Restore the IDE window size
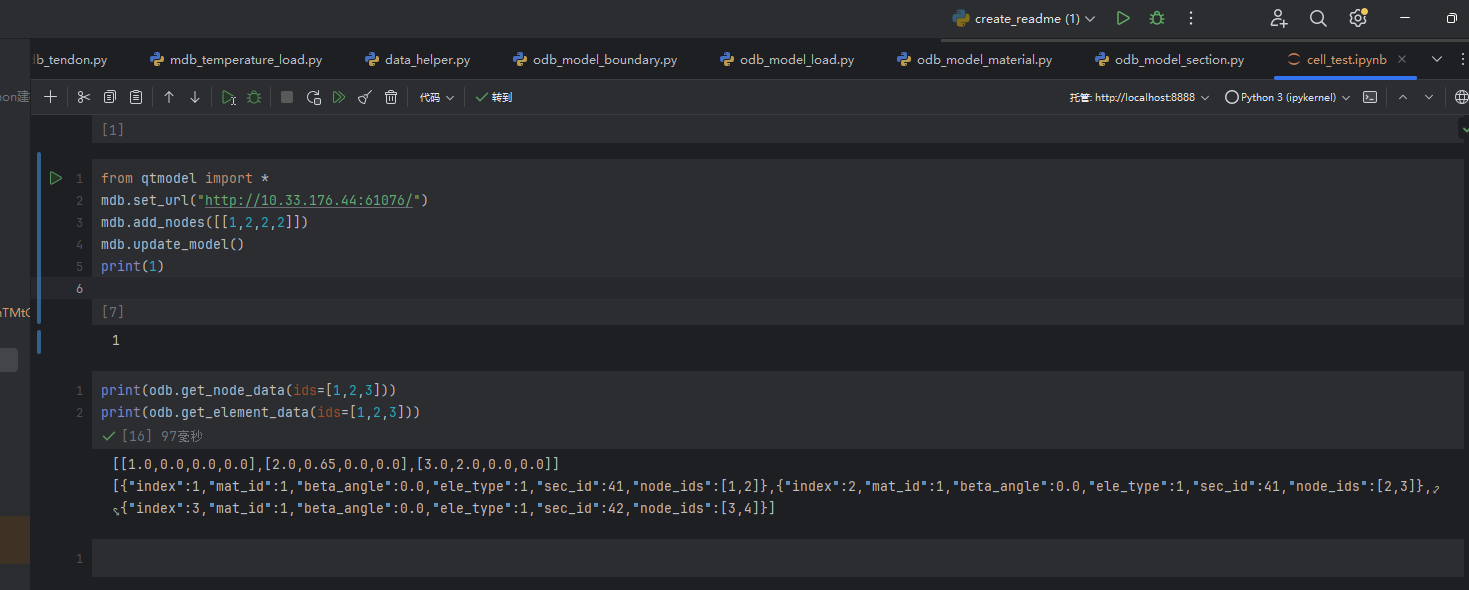The width and height of the screenshot is (1469, 590). [1451, 18]
